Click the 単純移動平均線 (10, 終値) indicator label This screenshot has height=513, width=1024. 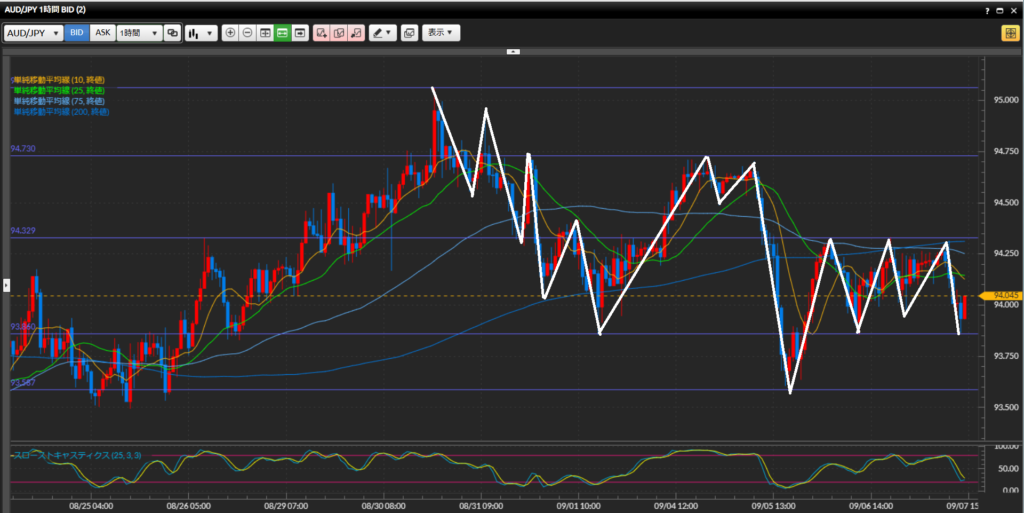58,79
